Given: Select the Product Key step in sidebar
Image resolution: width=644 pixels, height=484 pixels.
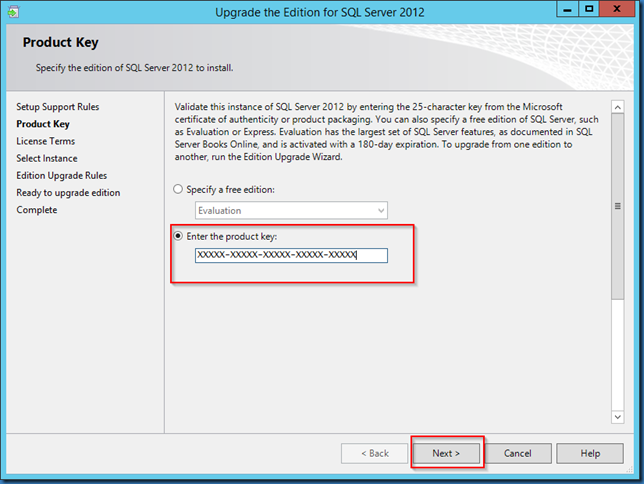Looking at the screenshot, I should coord(43,124).
